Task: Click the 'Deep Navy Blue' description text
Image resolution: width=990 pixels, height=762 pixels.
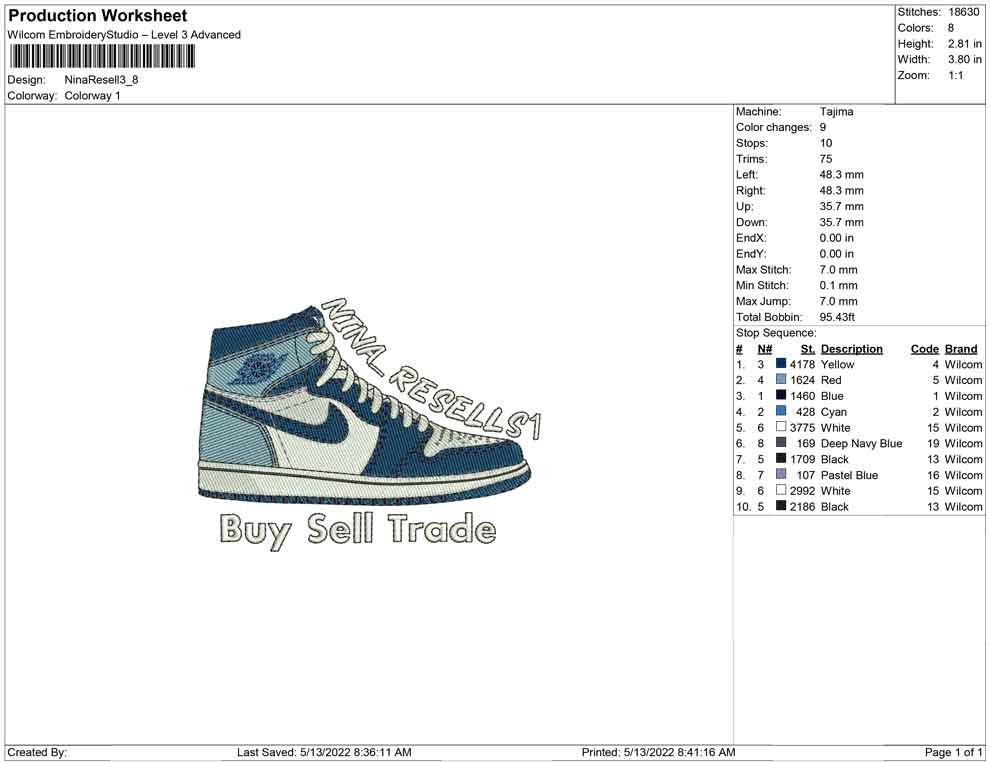Action: tap(861, 443)
